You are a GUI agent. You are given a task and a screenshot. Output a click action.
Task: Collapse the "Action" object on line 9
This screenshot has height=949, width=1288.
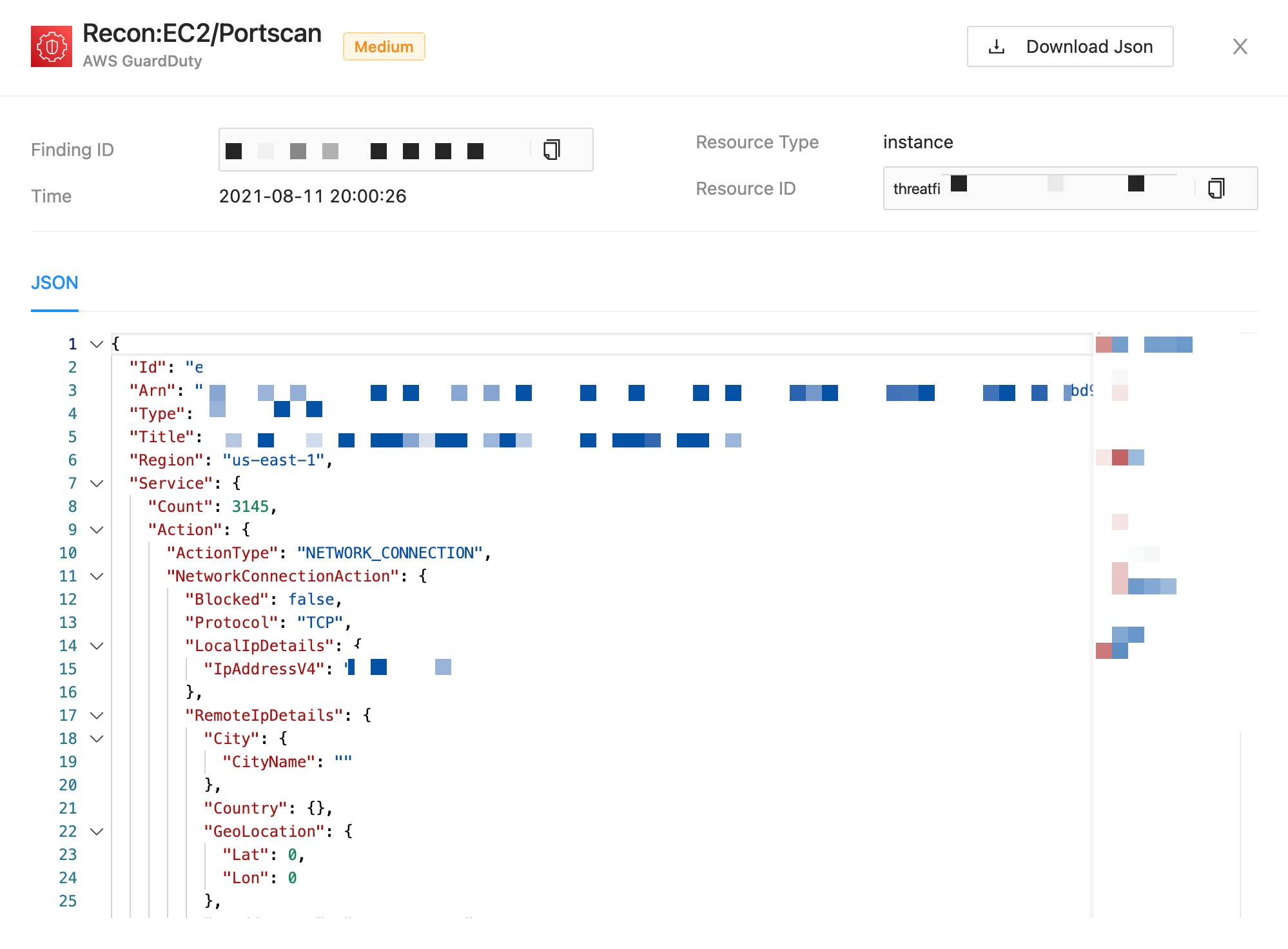97,530
